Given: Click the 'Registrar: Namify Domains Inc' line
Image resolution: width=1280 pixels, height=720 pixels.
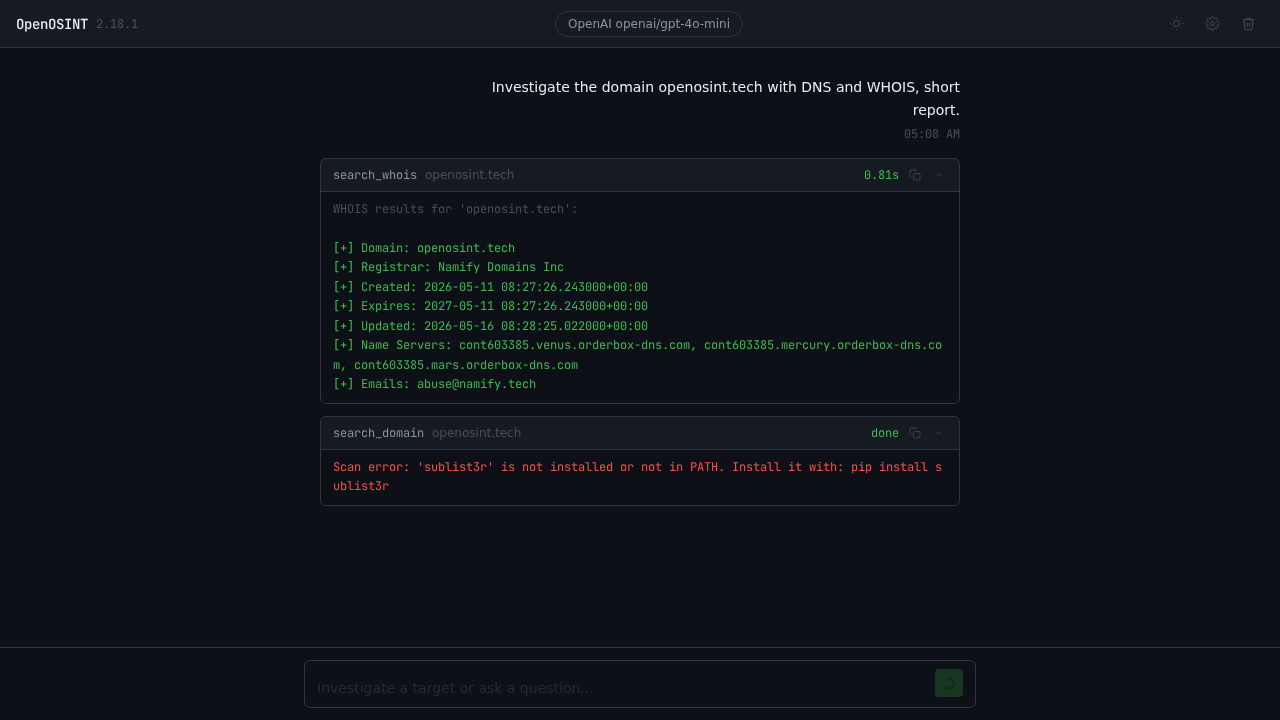Looking at the screenshot, I should point(448,267).
